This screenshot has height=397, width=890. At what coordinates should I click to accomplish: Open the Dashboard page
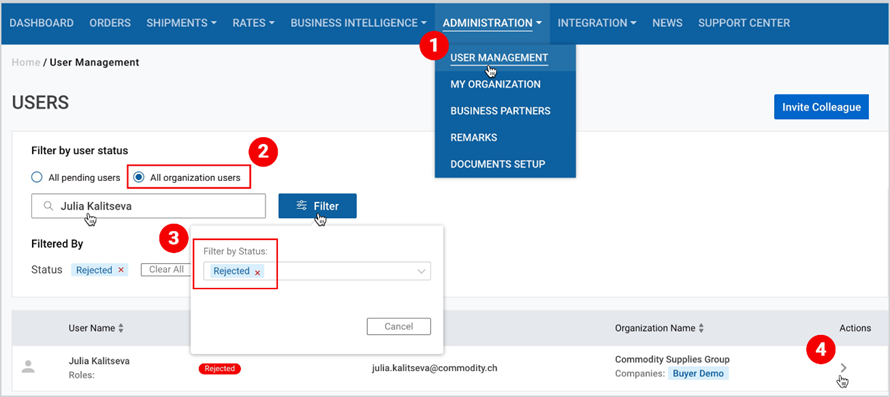pos(41,23)
